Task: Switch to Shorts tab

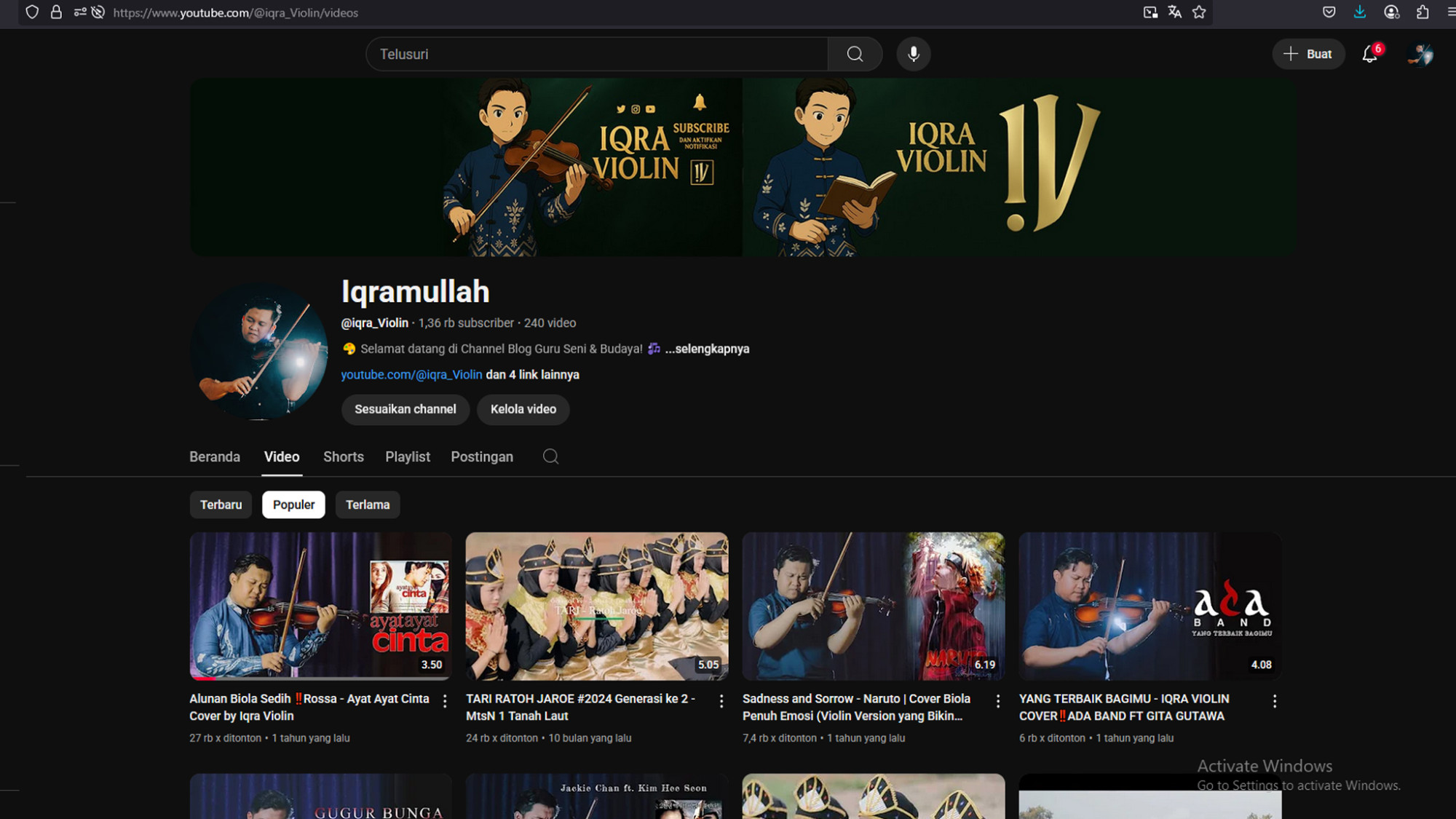Action: 344,456
